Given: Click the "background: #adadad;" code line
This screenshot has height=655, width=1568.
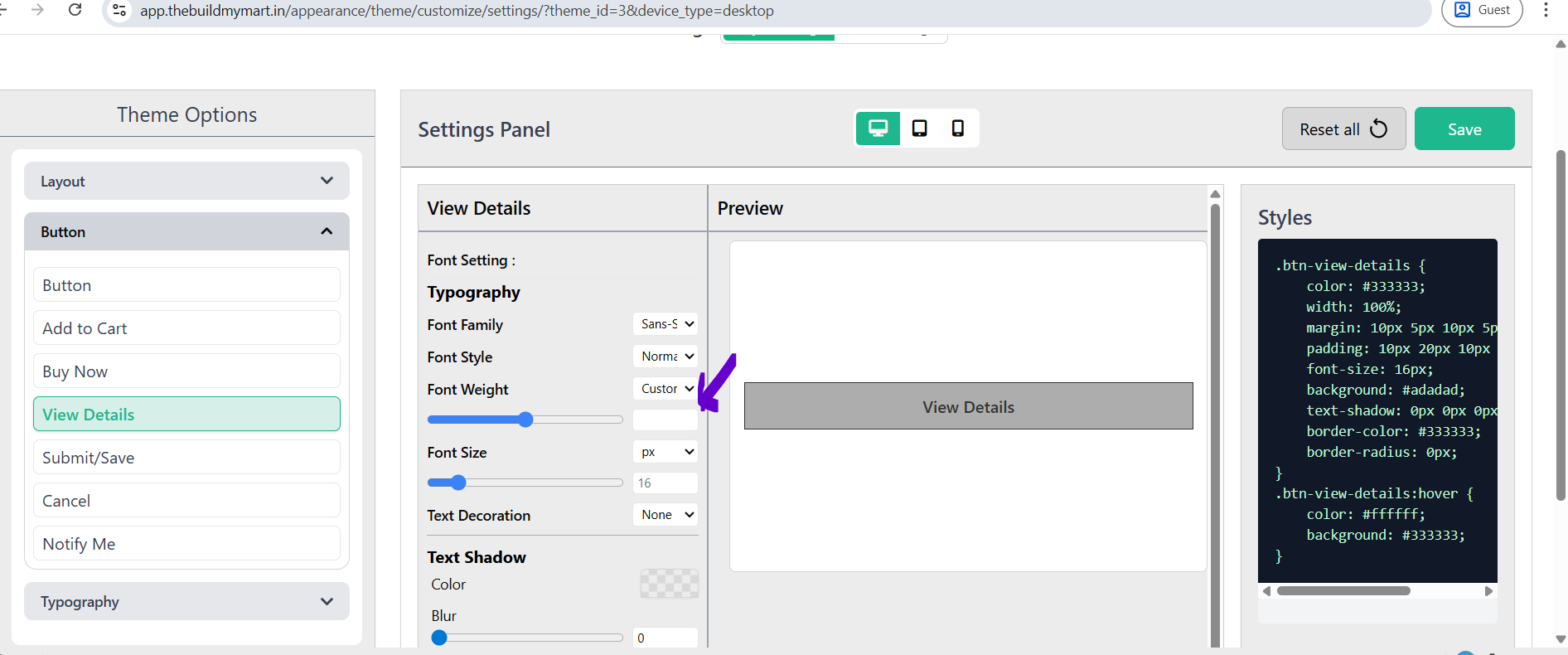Looking at the screenshot, I should (x=1386, y=390).
